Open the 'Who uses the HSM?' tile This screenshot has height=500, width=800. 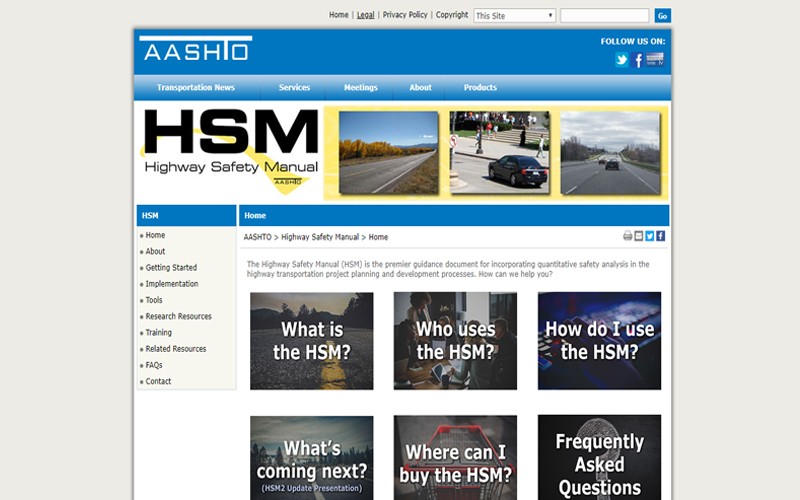pos(455,341)
